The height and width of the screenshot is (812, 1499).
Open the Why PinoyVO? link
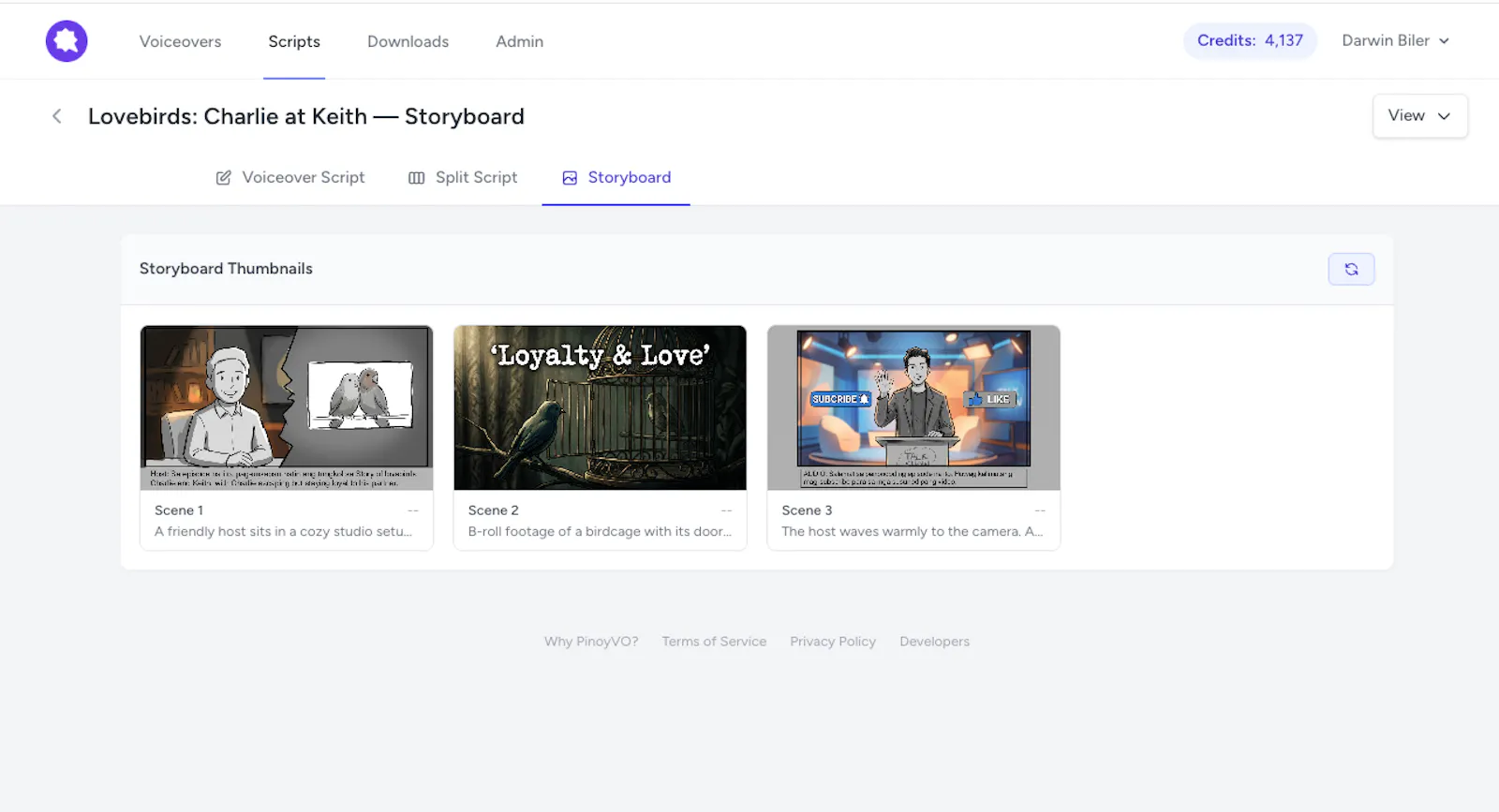click(x=591, y=642)
